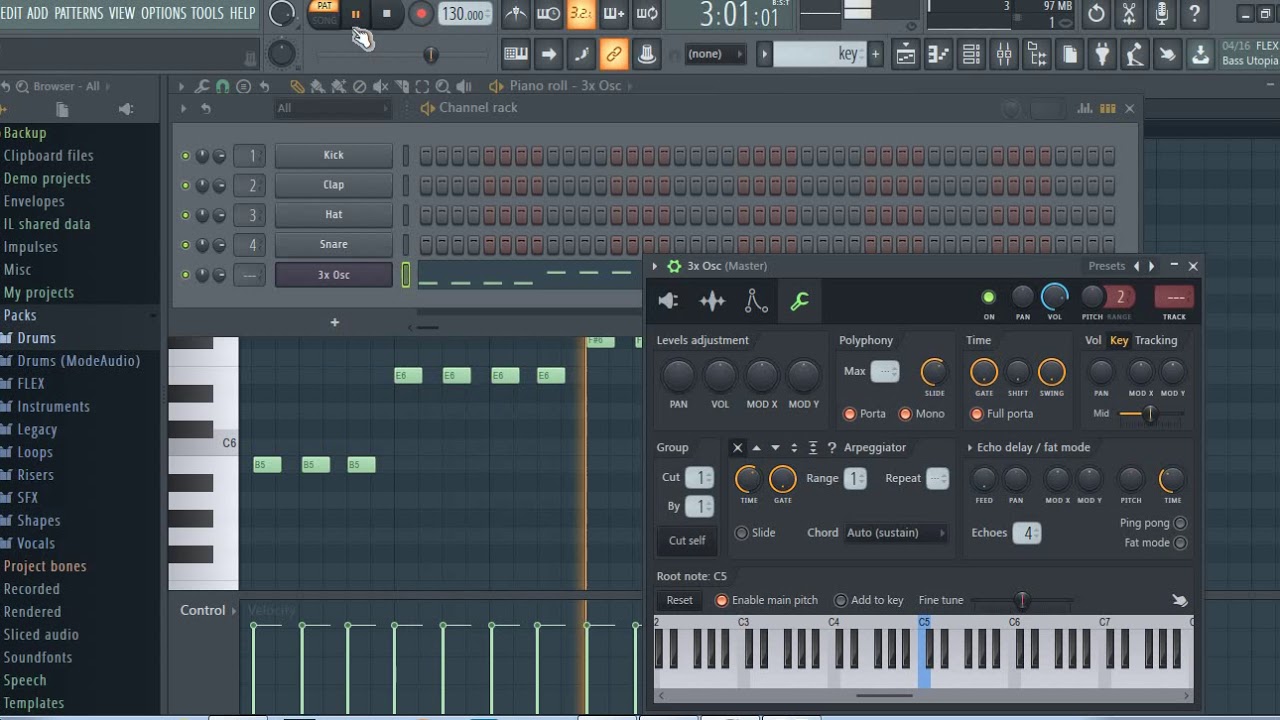Open the VIEW menu
The width and height of the screenshot is (1280, 720).
pyautogui.click(x=121, y=13)
